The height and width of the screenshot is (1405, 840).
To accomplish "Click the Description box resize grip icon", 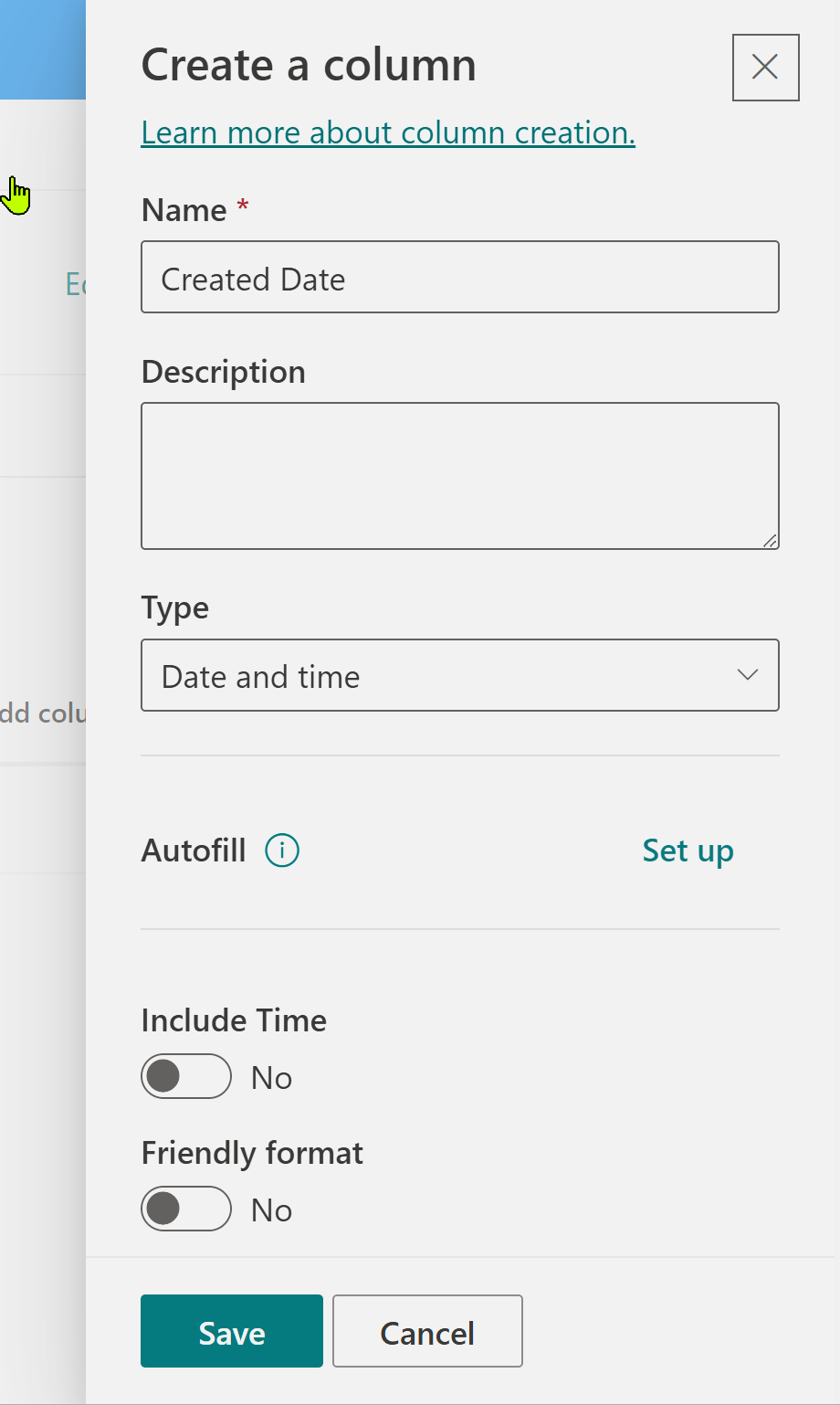I will 770,541.
